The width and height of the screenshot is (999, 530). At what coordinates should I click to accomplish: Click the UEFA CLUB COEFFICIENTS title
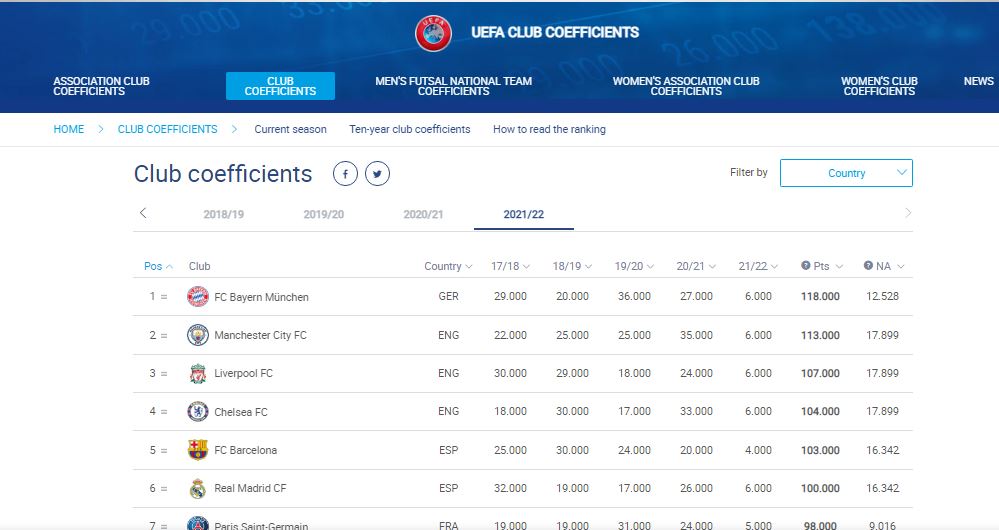click(555, 32)
